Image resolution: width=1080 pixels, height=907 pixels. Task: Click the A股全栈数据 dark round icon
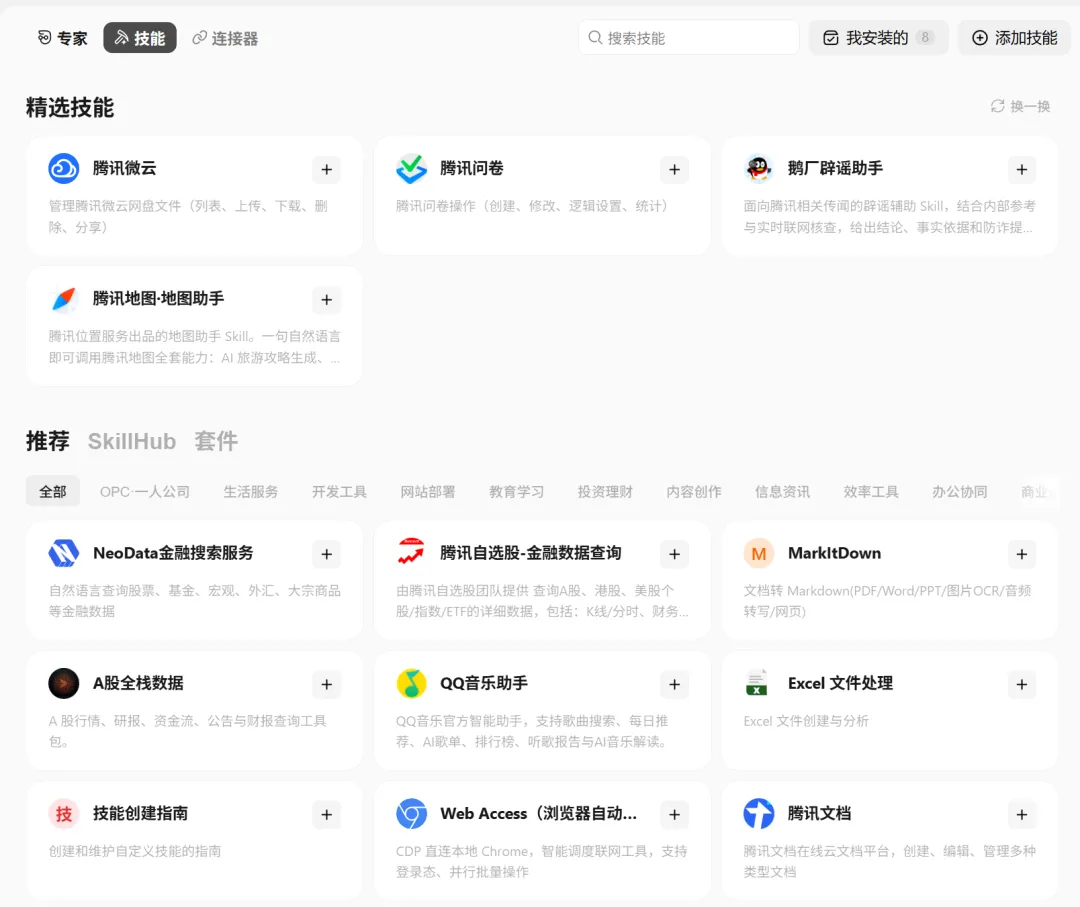(x=63, y=683)
